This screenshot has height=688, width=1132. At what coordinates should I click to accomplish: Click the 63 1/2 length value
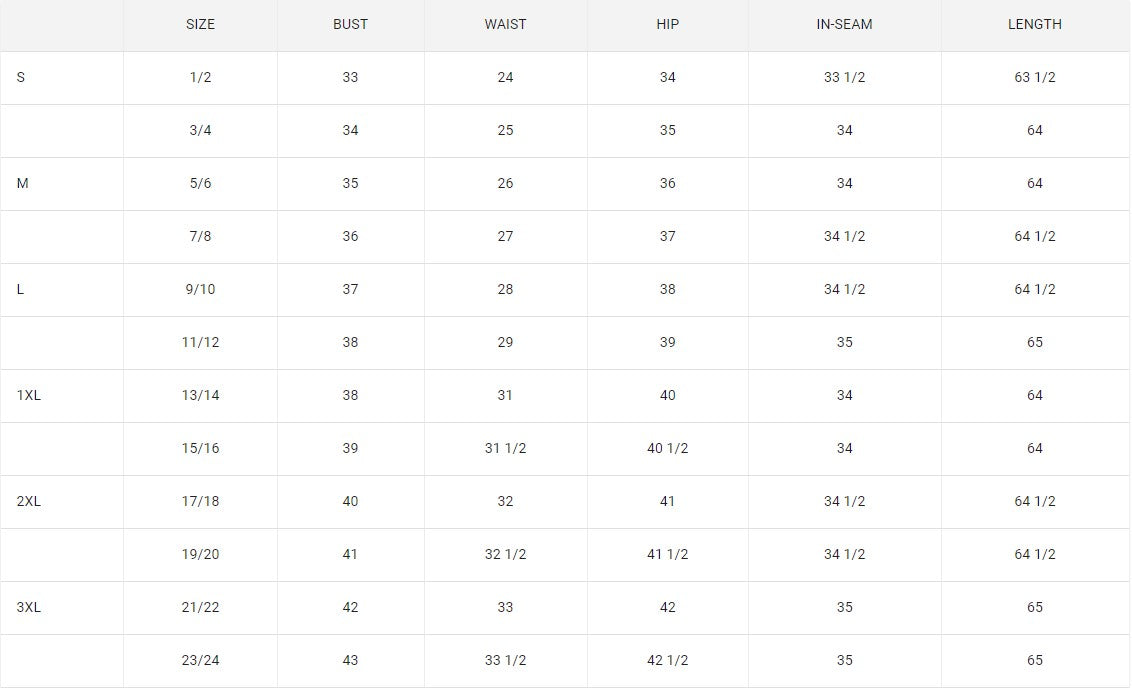coord(1034,77)
